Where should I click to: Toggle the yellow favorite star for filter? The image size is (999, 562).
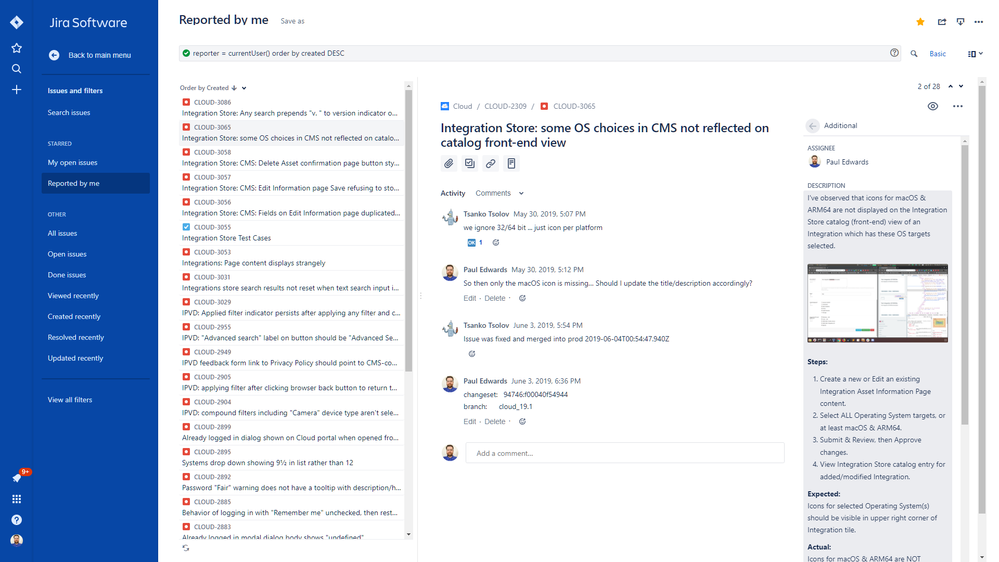[920, 22]
